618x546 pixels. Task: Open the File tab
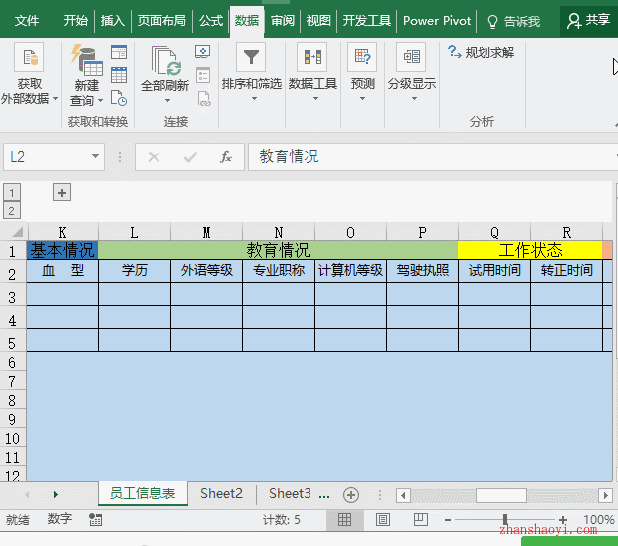27,20
